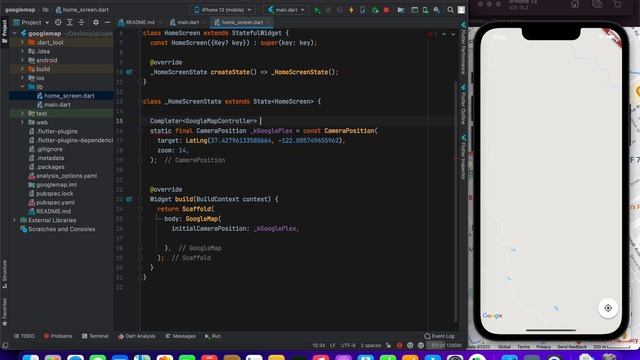Click the red error indicator in status bar
640x360 pixels.
(399, 345)
